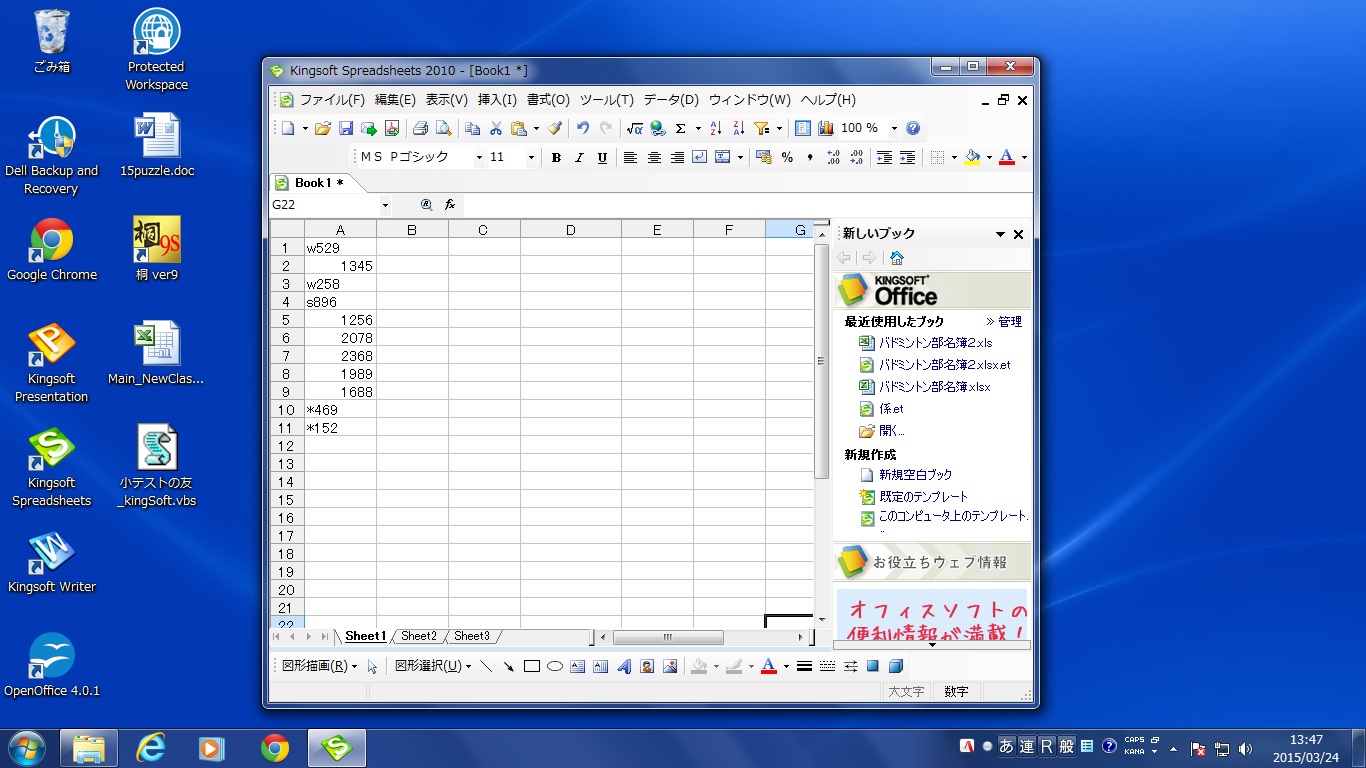Open the 書式(O) menu
Image resolution: width=1366 pixels, height=768 pixels.
548,100
